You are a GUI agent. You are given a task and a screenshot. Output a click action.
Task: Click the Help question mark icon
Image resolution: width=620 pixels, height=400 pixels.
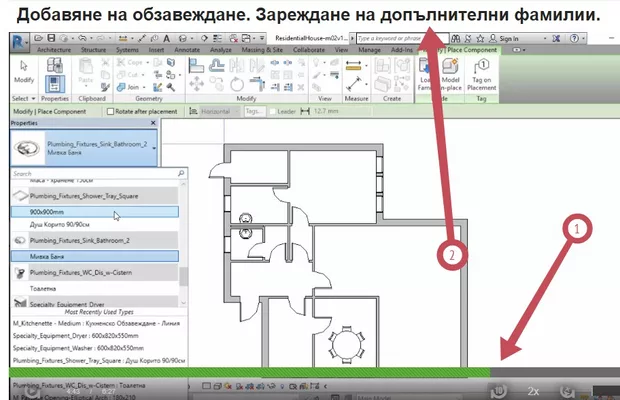click(574, 38)
